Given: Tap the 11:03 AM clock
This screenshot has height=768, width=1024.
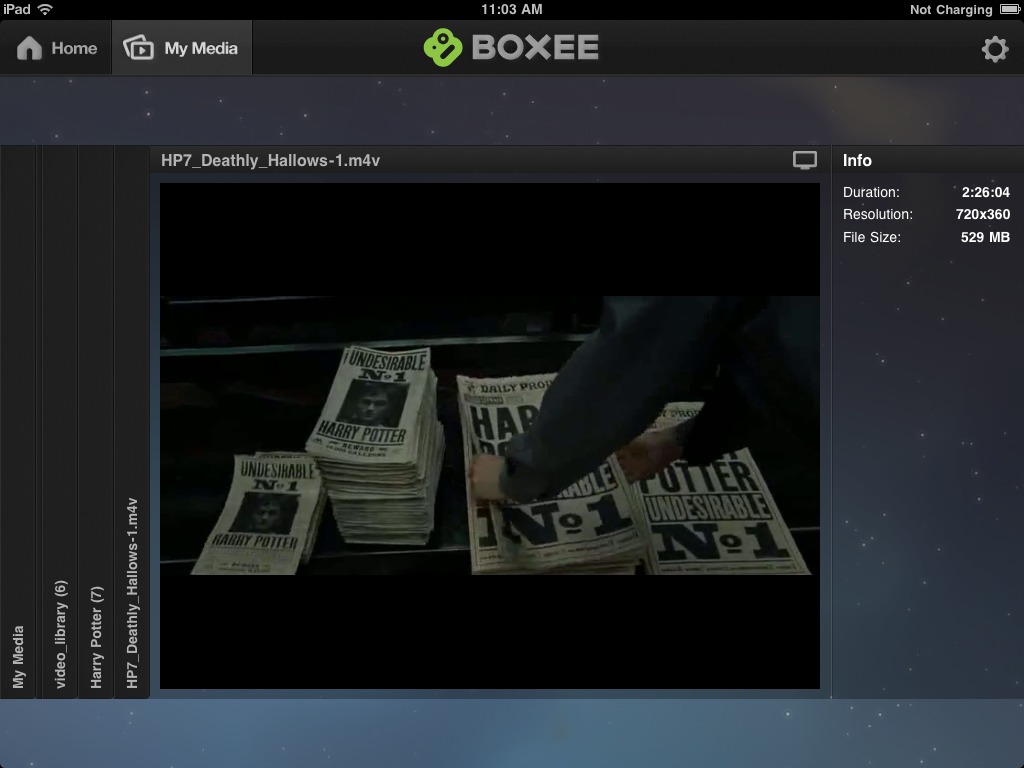Looking at the screenshot, I should point(512,9).
